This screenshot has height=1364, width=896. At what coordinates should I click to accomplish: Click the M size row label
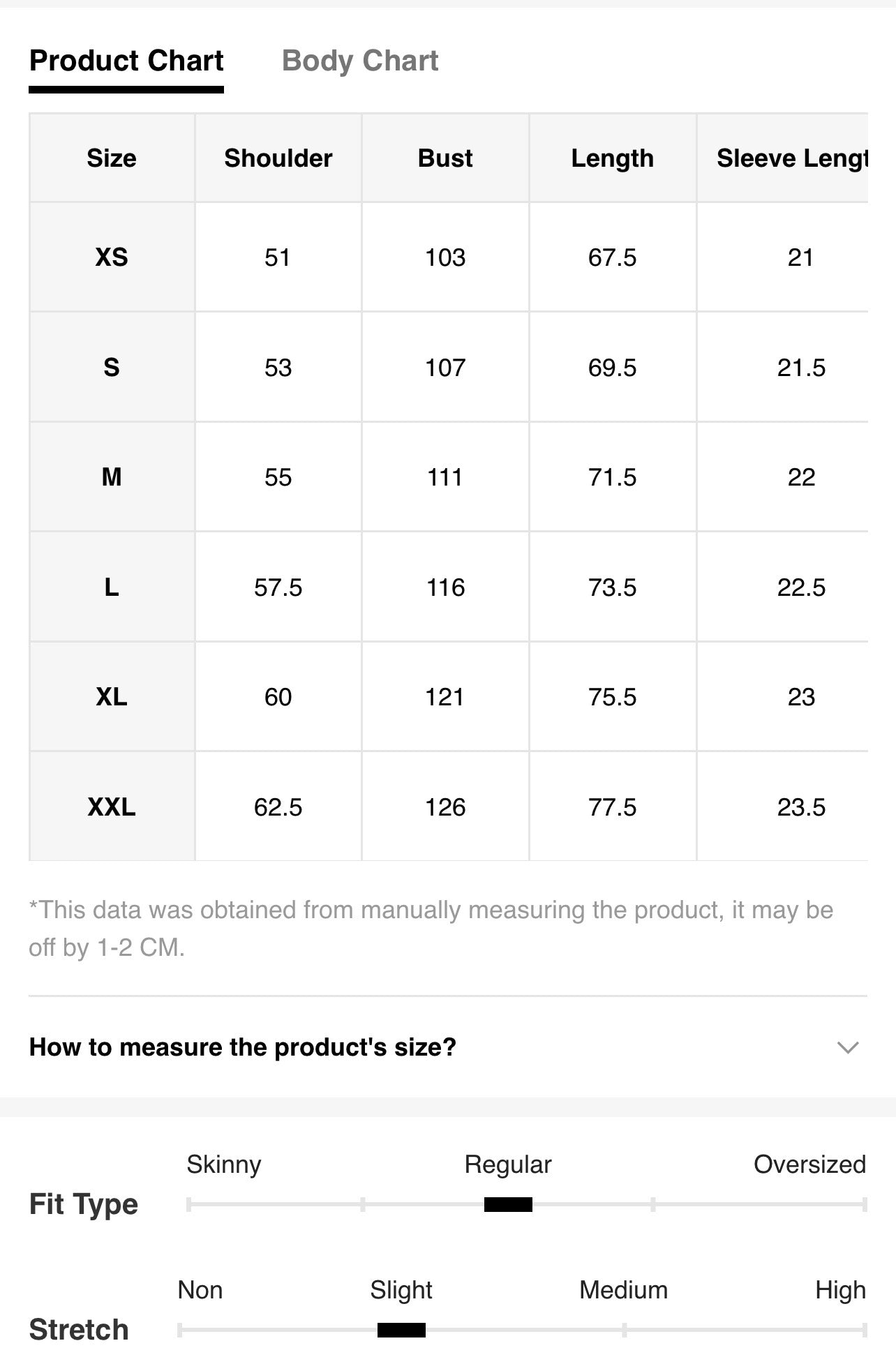coord(112,477)
